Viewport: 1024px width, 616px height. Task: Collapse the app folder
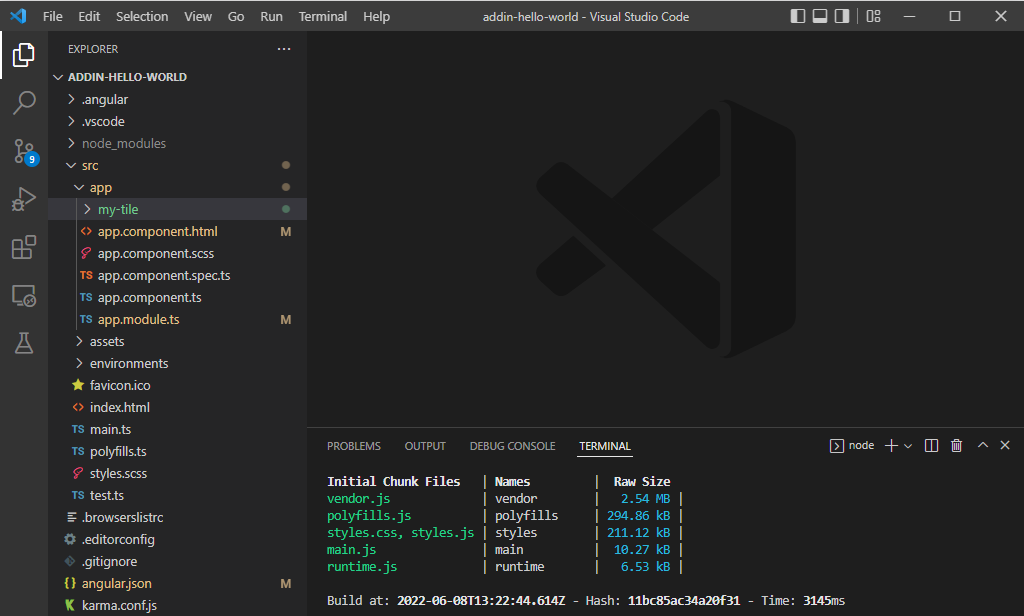point(178,187)
